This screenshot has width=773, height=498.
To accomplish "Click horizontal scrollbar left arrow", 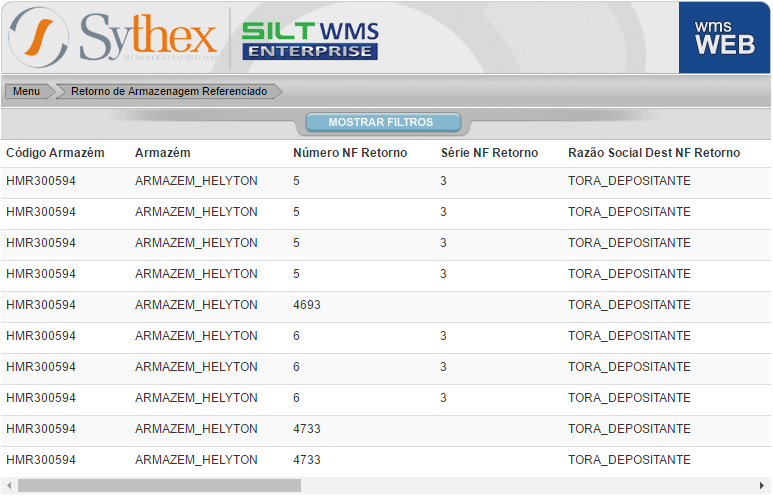I will tap(9, 486).
